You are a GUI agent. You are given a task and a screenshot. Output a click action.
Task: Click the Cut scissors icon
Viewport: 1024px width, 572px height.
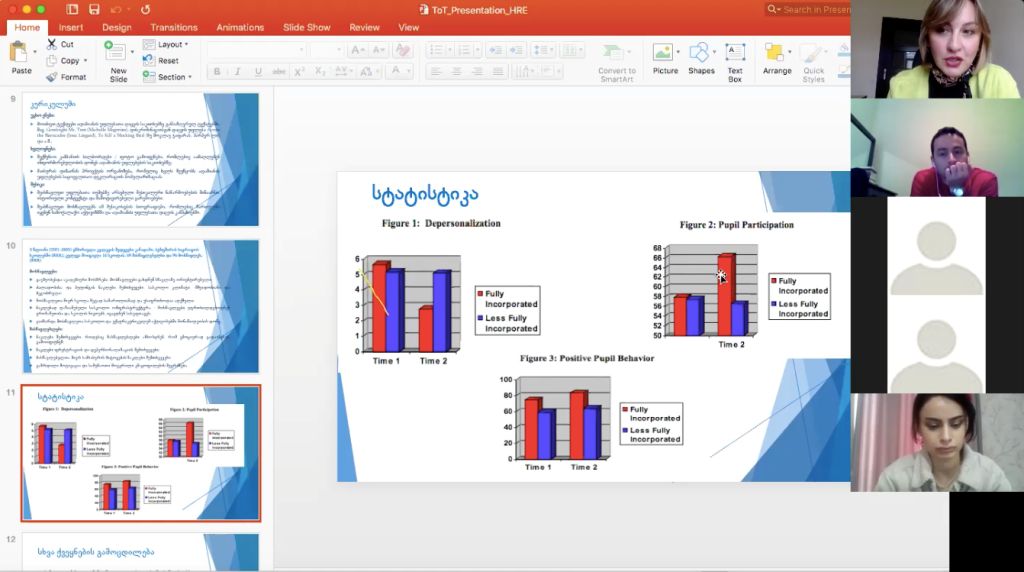coord(52,45)
